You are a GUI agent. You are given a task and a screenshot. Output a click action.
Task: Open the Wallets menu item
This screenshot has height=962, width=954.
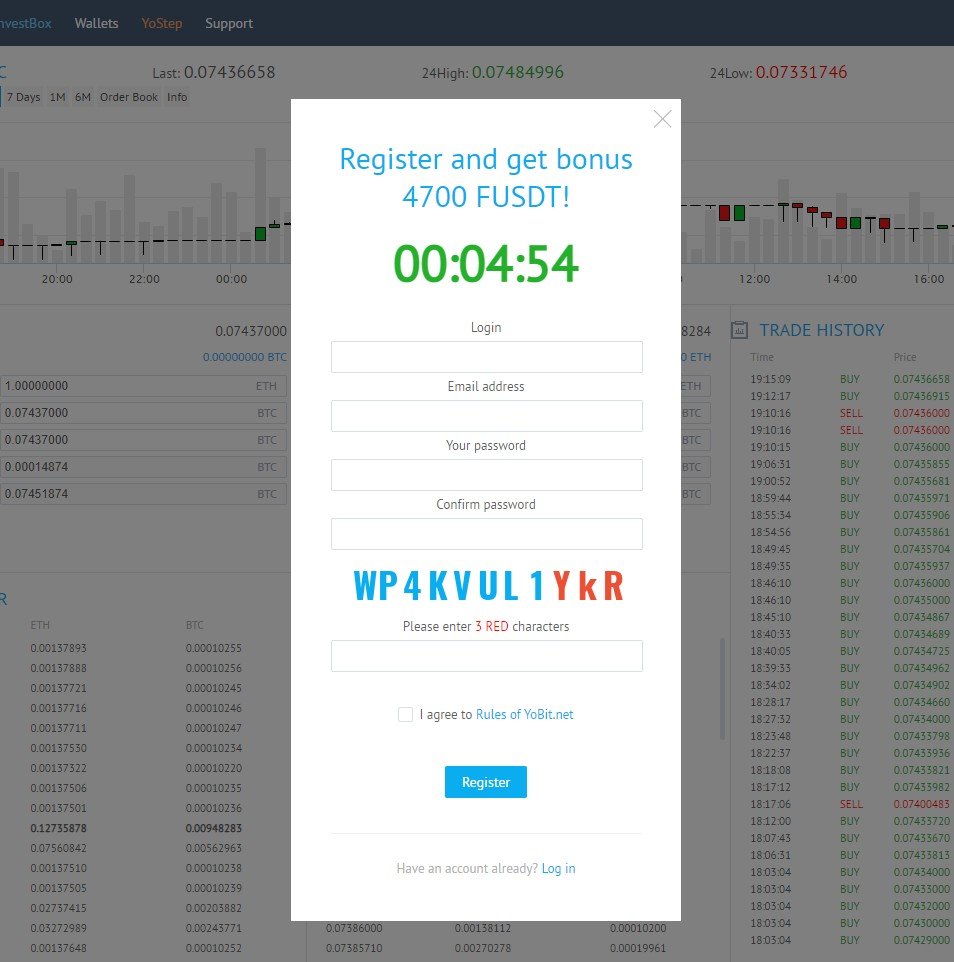pos(96,23)
